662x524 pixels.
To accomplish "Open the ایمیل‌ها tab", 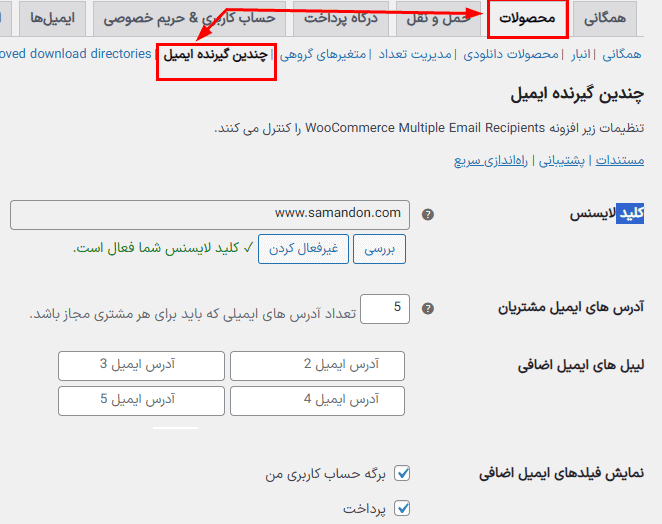I will (x=52, y=19).
